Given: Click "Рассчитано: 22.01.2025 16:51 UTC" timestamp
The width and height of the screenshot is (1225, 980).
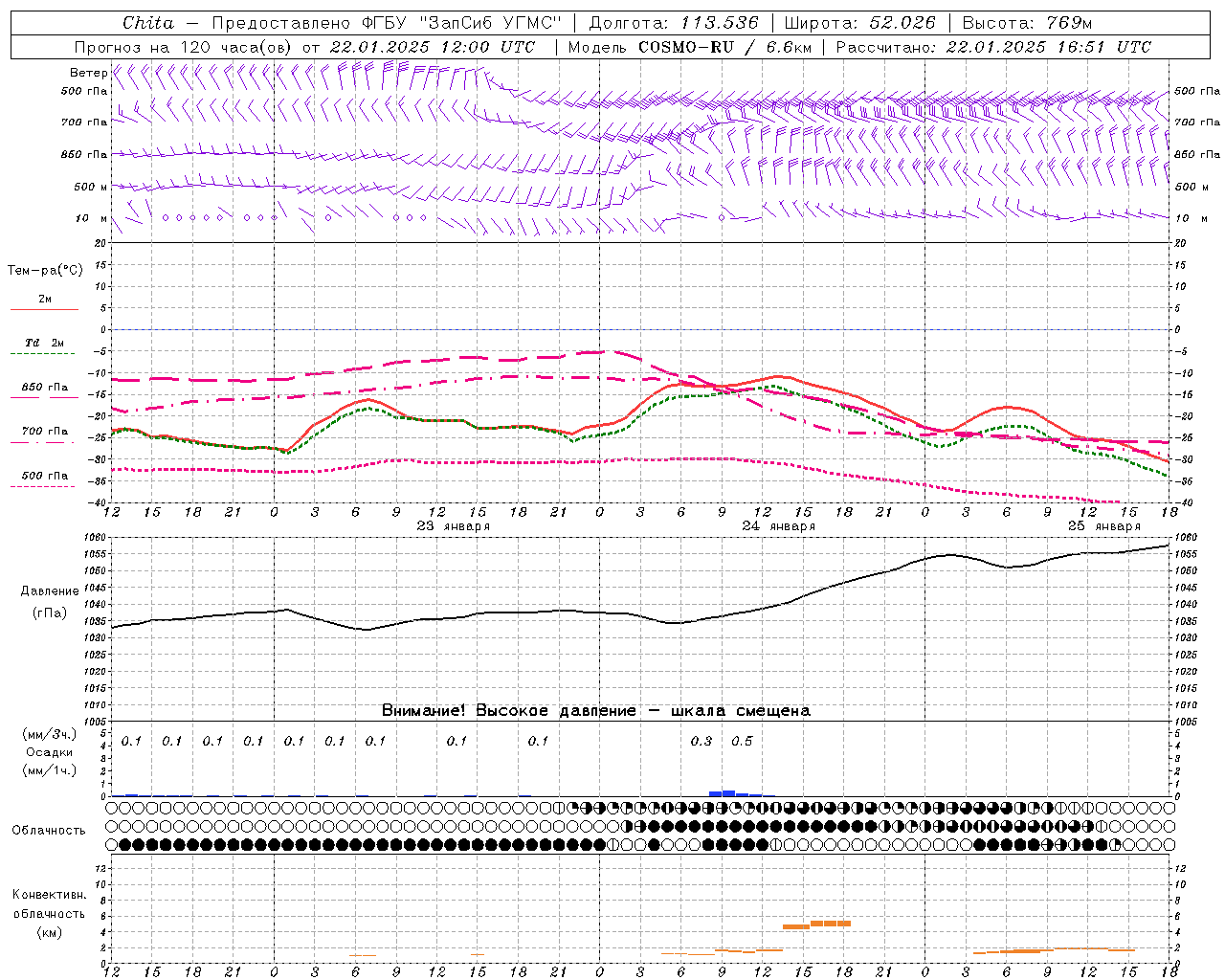Looking at the screenshot, I should (x=993, y=47).
